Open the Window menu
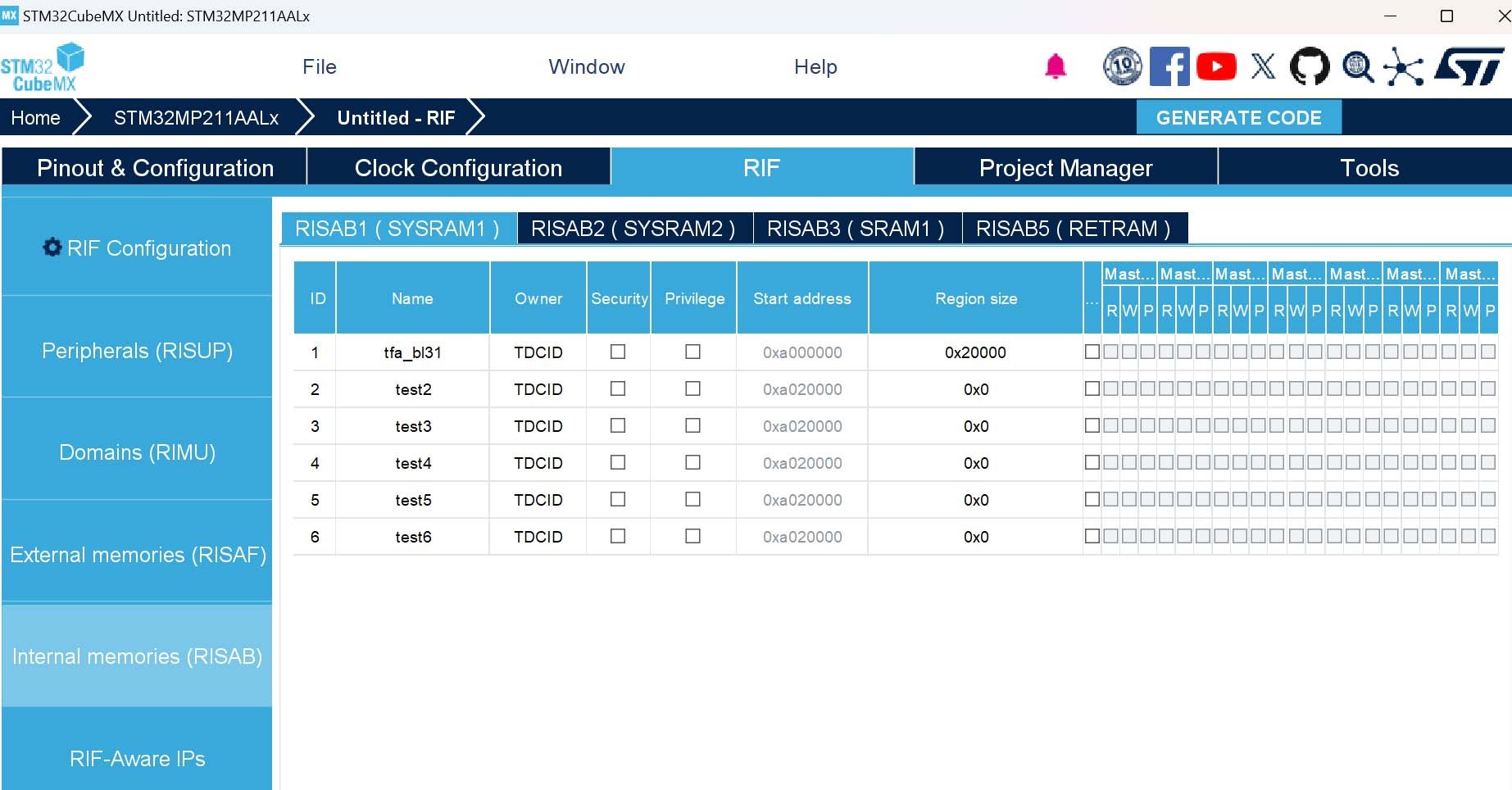 (x=587, y=67)
